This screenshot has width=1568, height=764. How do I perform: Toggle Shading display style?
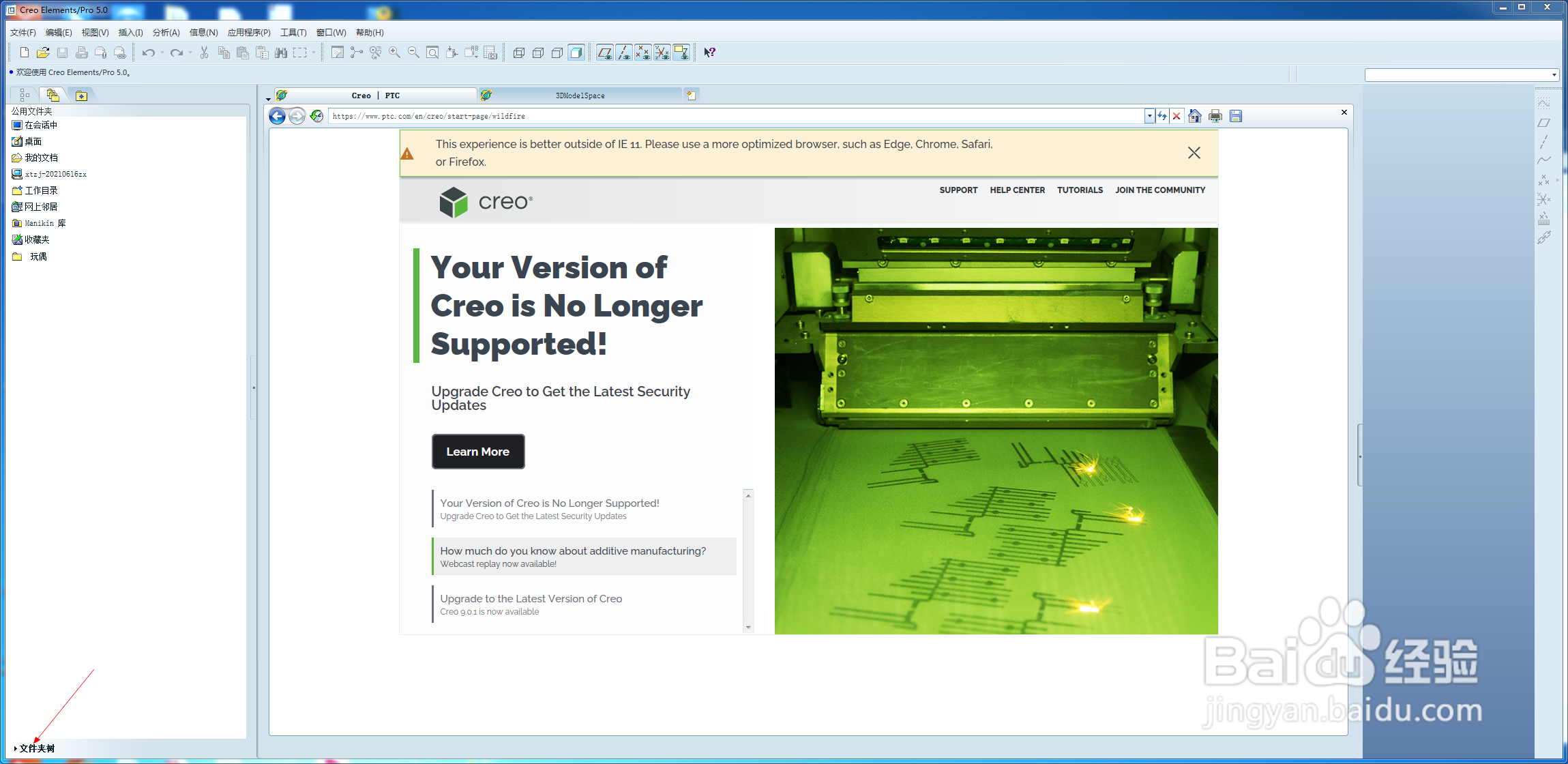click(576, 53)
